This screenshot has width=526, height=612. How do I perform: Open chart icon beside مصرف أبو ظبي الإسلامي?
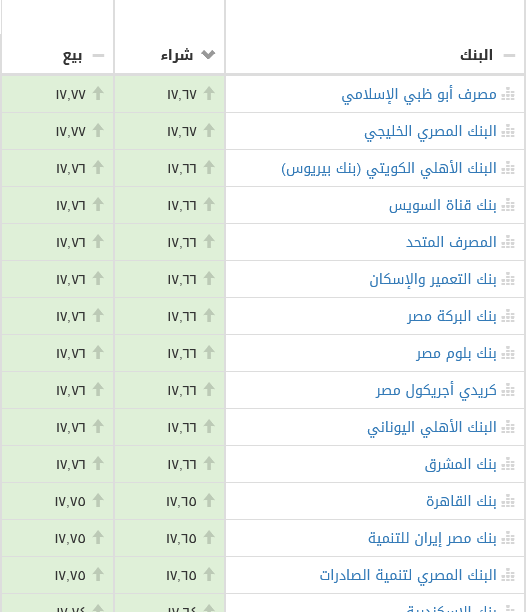508,94
